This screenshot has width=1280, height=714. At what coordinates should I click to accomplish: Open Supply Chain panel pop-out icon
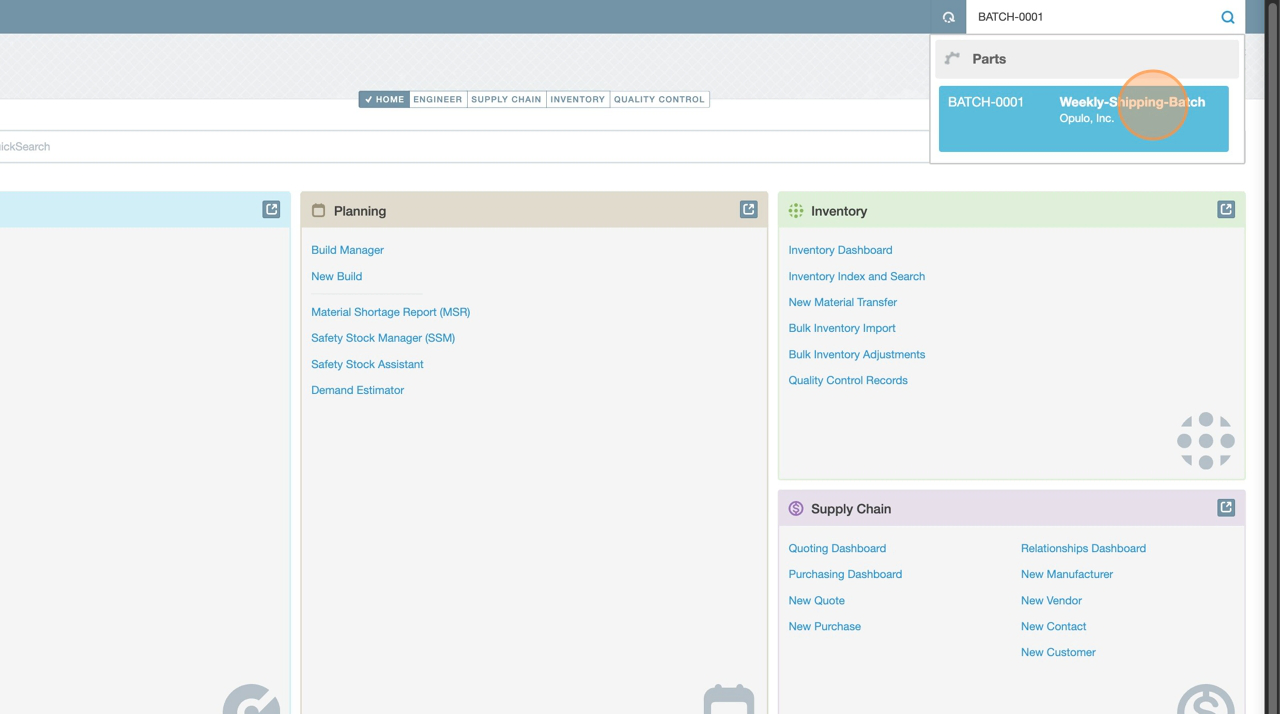[x=1225, y=508]
